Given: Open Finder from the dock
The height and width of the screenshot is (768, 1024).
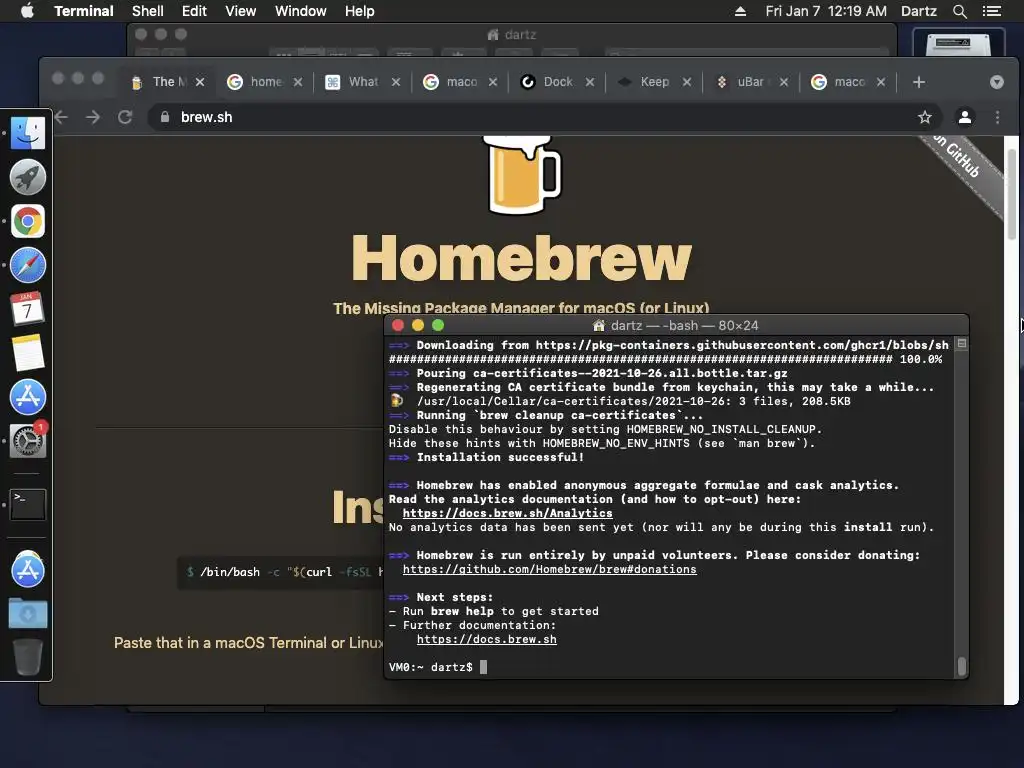Looking at the screenshot, I should (x=27, y=133).
